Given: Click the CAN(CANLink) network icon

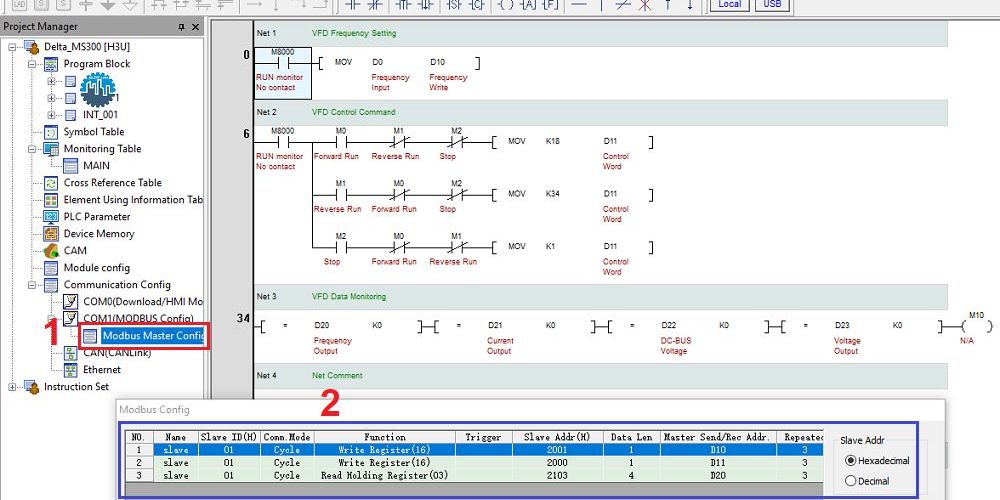Looking at the screenshot, I should pos(71,353).
